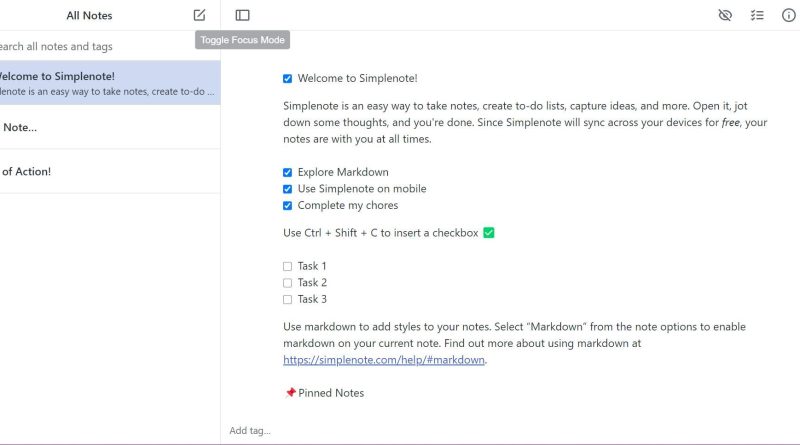The height and width of the screenshot is (445, 800).
Task: Click the 'Explore Markdown' text
Action: click(343, 172)
